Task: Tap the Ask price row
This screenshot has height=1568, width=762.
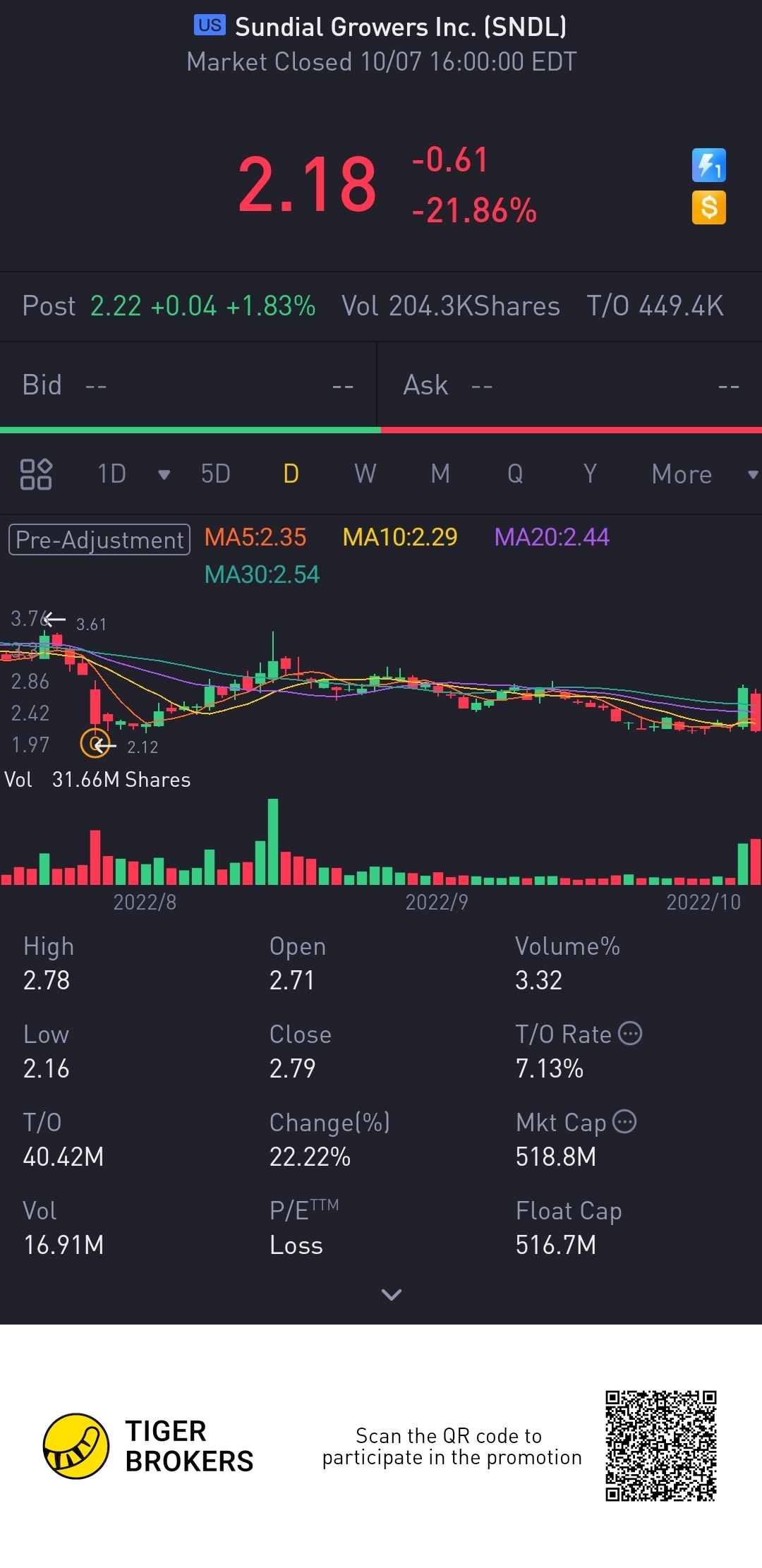Action: point(570,385)
